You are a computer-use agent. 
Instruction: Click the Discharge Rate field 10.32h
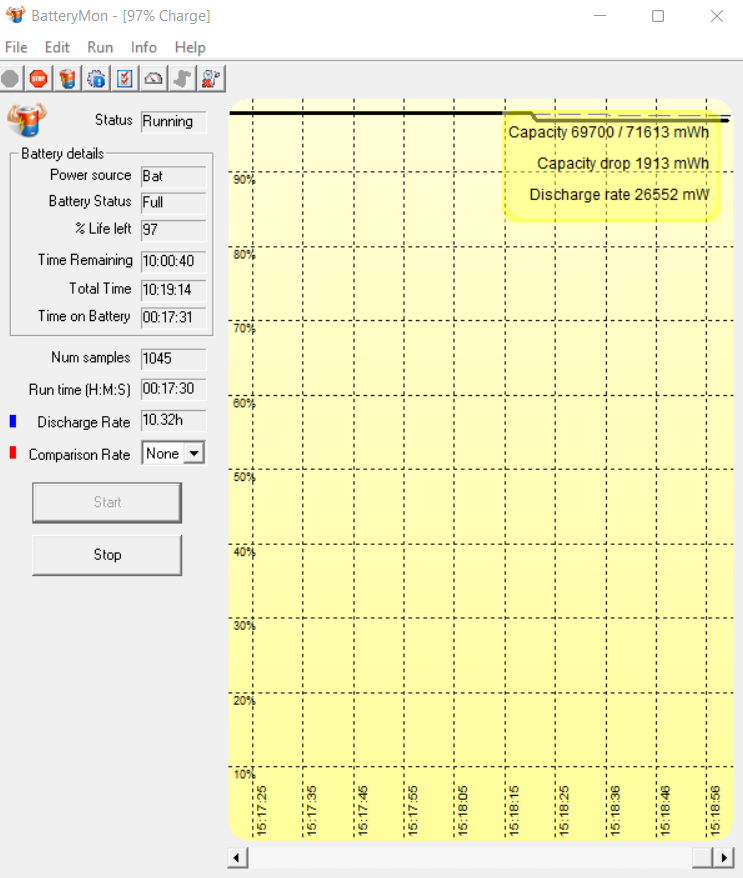point(173,421)
